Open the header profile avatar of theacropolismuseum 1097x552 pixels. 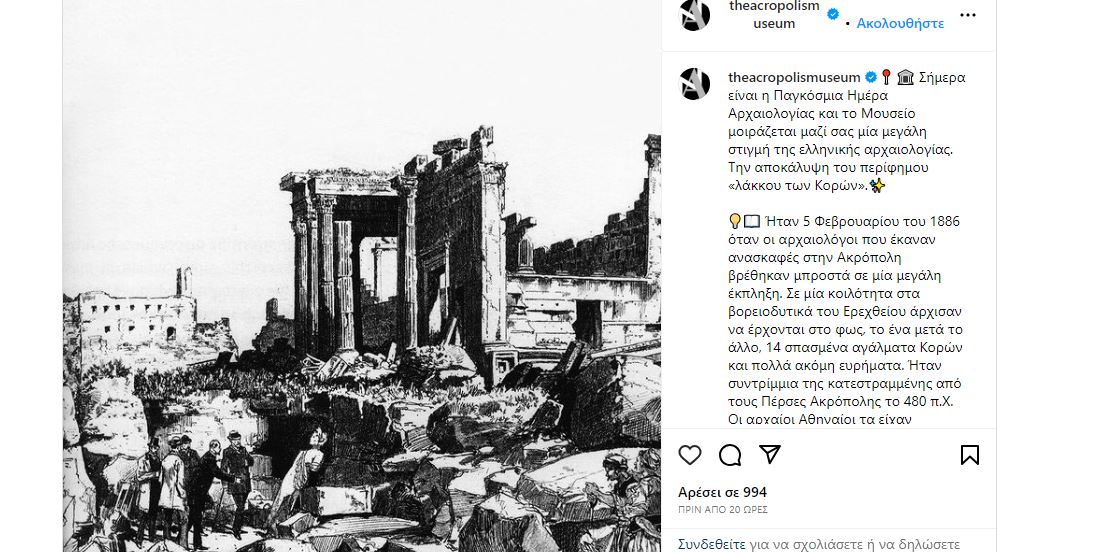(695, 15)
